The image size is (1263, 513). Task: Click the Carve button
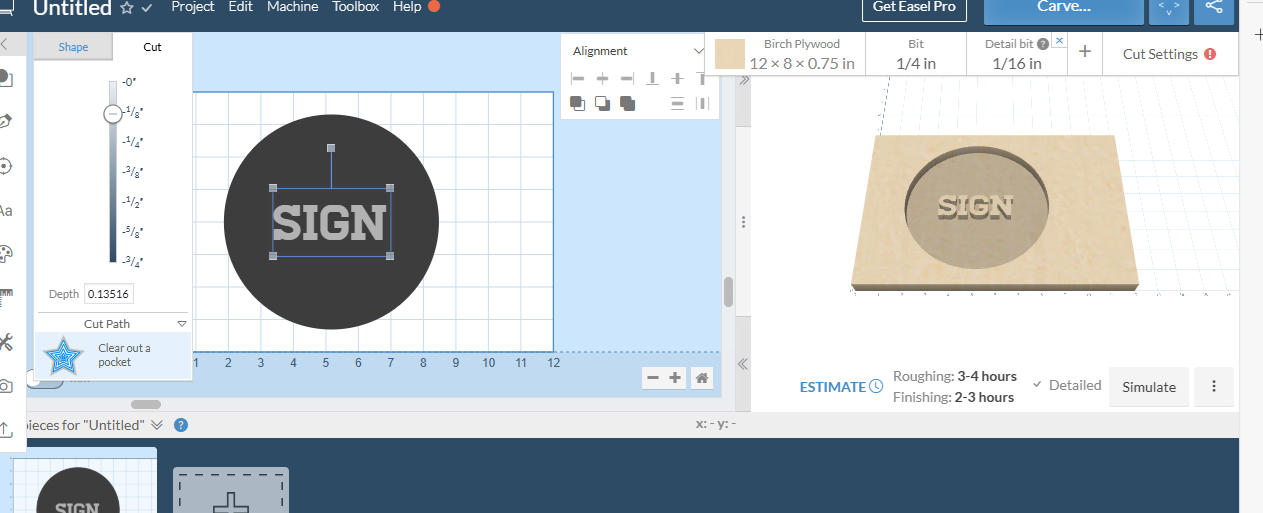tap(1063, 8)
